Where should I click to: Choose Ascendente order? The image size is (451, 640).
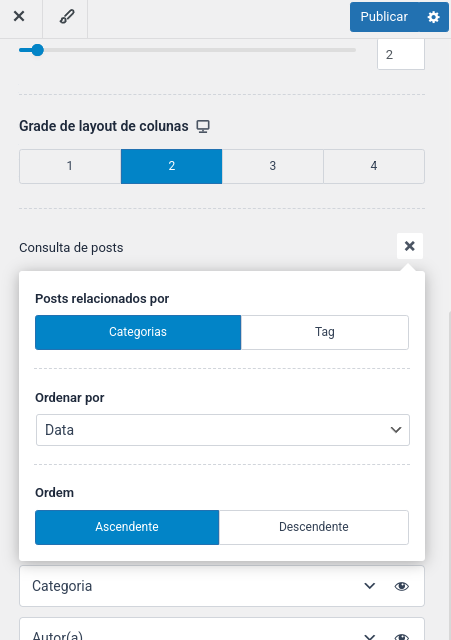127,527
